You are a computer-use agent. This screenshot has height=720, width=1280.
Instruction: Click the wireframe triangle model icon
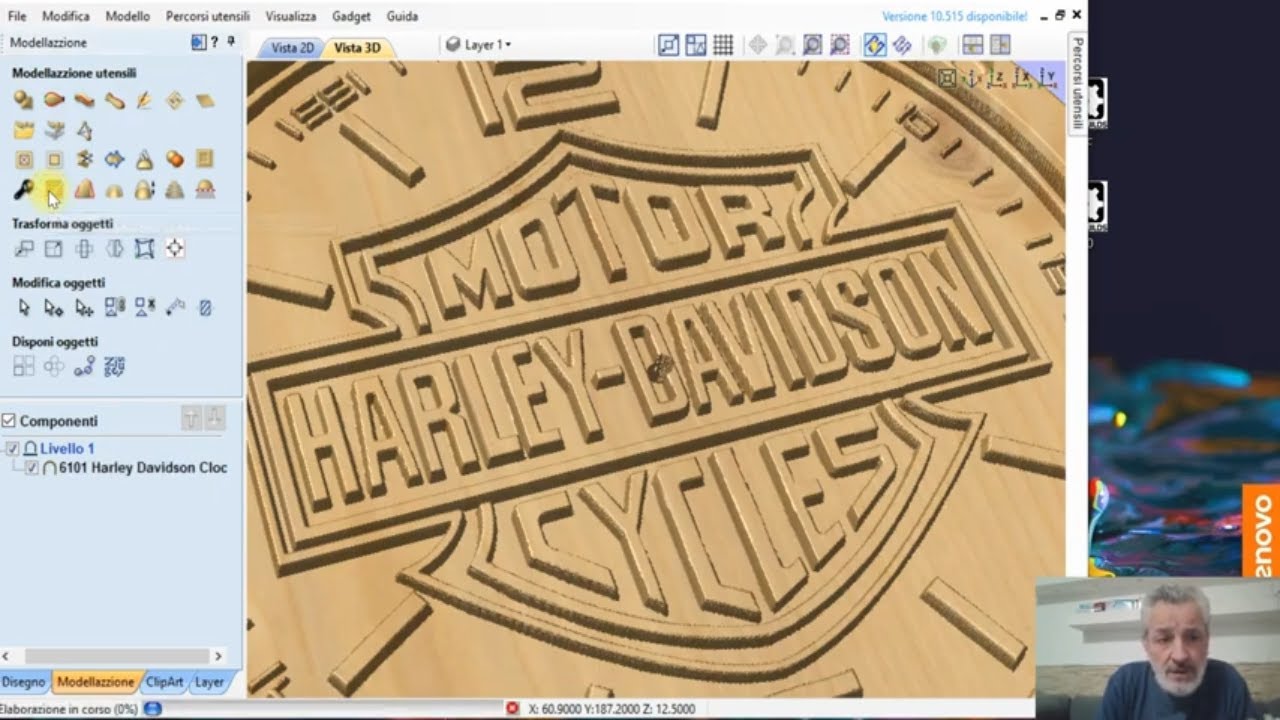[84, 130]
